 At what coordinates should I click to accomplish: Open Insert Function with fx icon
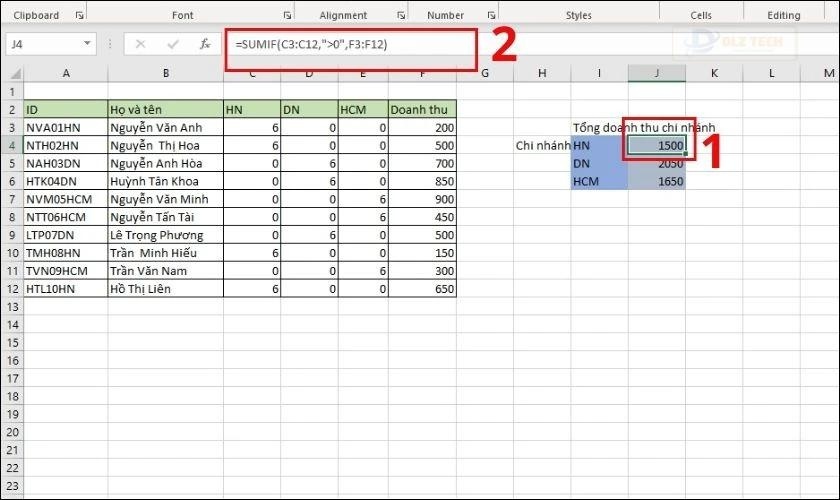204,45
